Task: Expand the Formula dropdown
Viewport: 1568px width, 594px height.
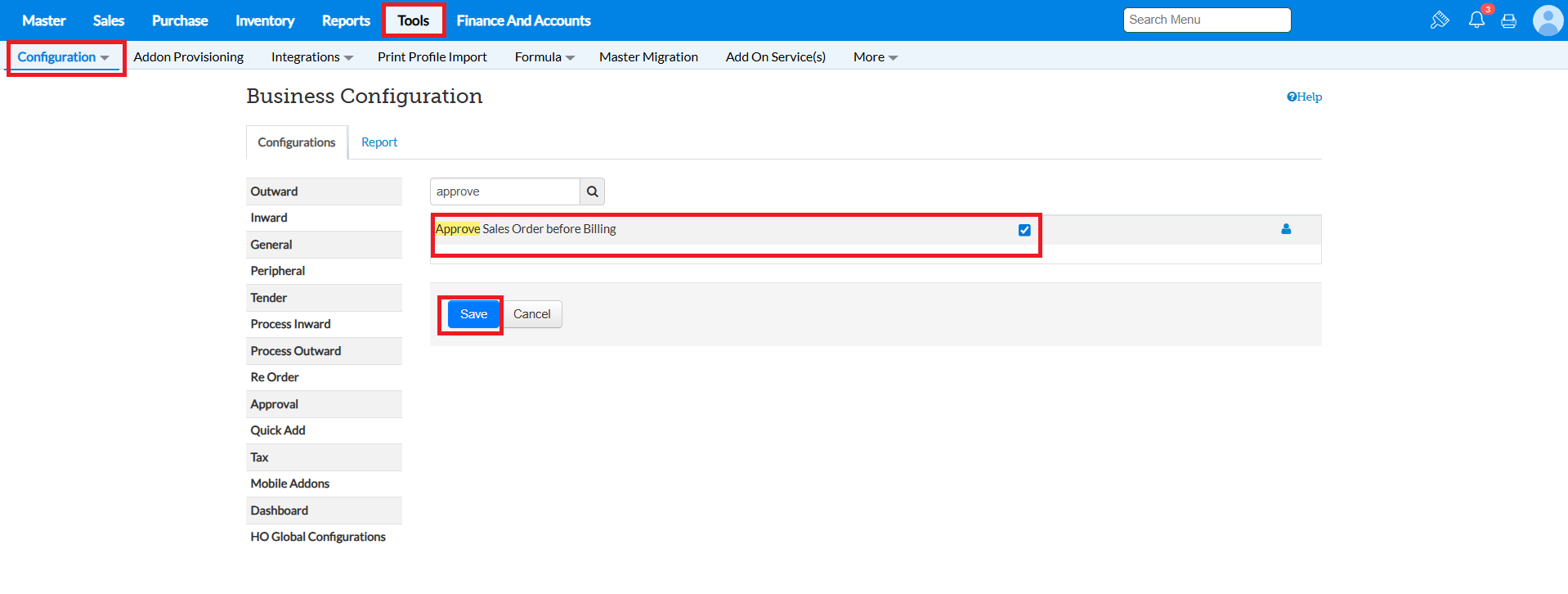Action: [x=544, y=57]
